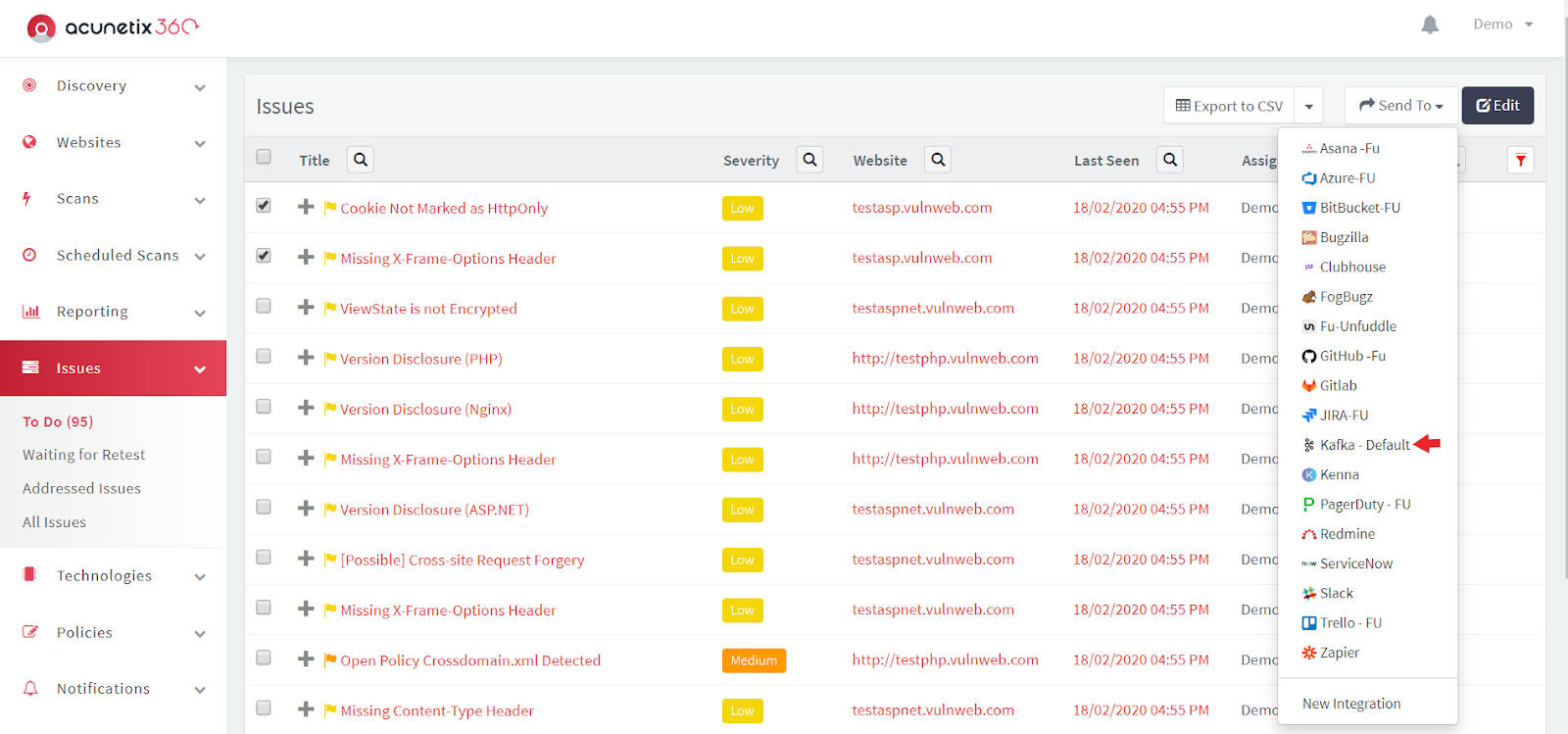Click the Scheduled Scans clock icon
Image resolution: width=1568 pixels, height=734 pixels.
[29, 255]
